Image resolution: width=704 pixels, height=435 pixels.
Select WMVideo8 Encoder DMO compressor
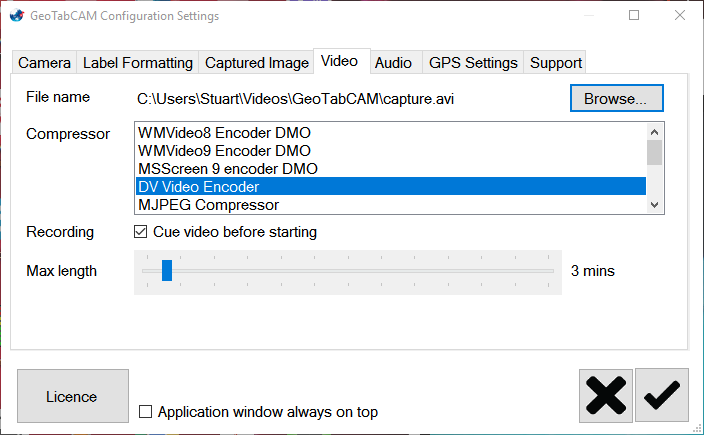tap(224, 132)
